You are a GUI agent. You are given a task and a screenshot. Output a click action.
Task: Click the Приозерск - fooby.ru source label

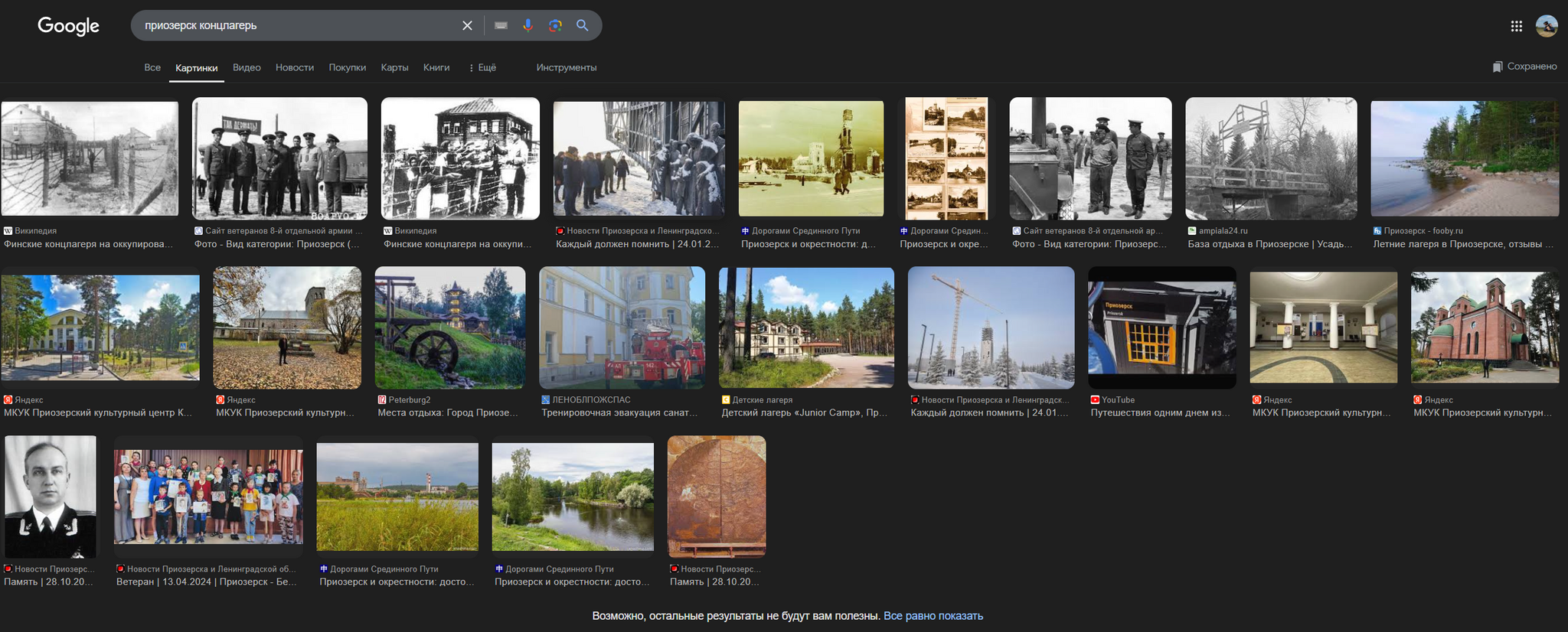pyautogui.click(x=1423, y=230)
